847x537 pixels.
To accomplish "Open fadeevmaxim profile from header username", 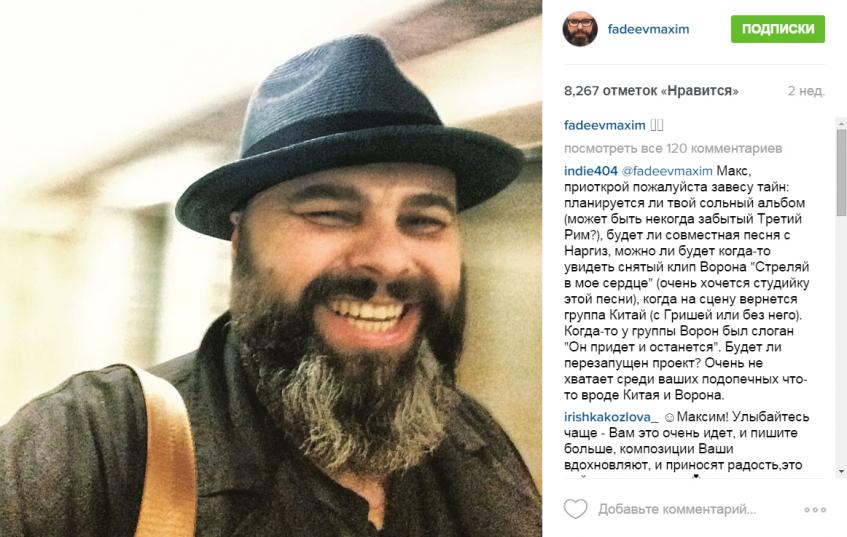I will coord(648,29).
